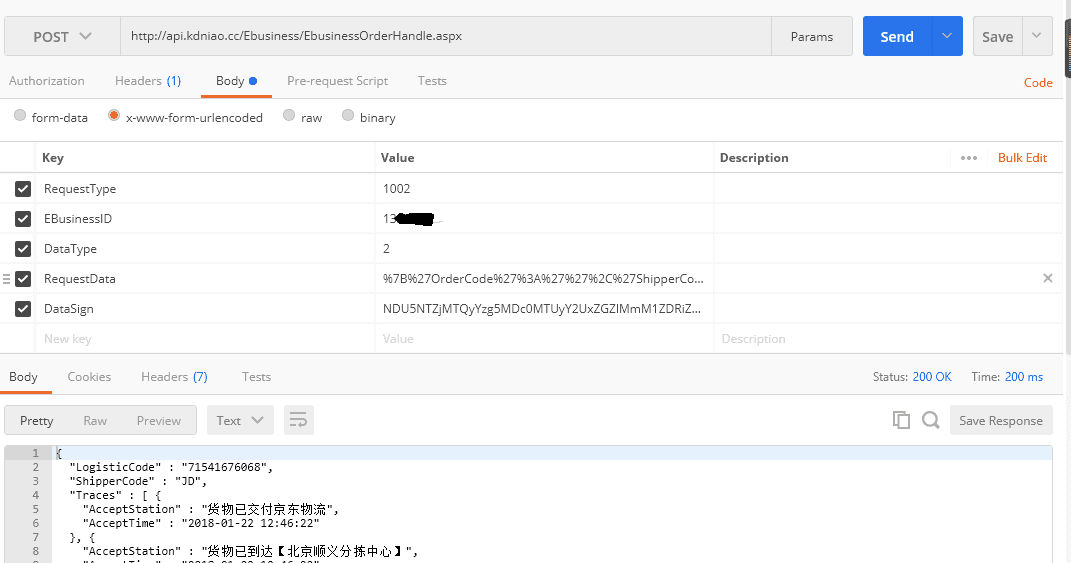Uncheck the DataType parameter

[23, 249]
